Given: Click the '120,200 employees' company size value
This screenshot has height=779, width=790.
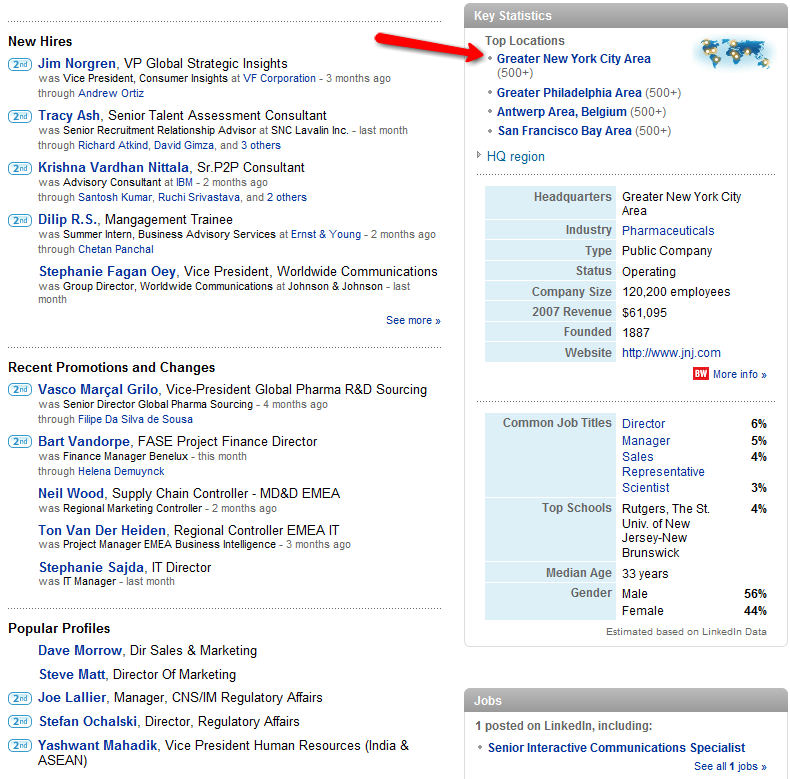Looking at the screenshot, I should coord(676,292).
